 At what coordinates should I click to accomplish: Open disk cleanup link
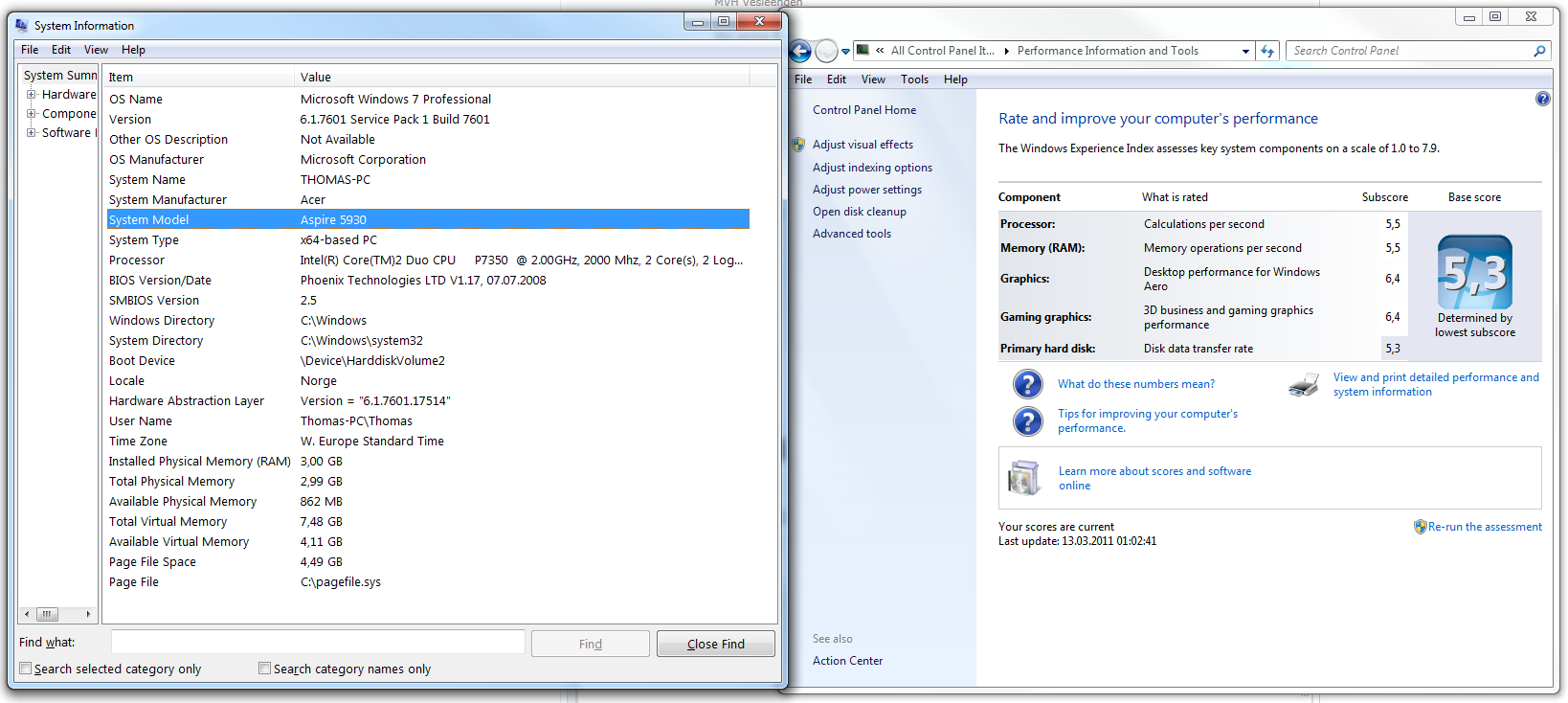pyautogui.click(x=860, y=212)
